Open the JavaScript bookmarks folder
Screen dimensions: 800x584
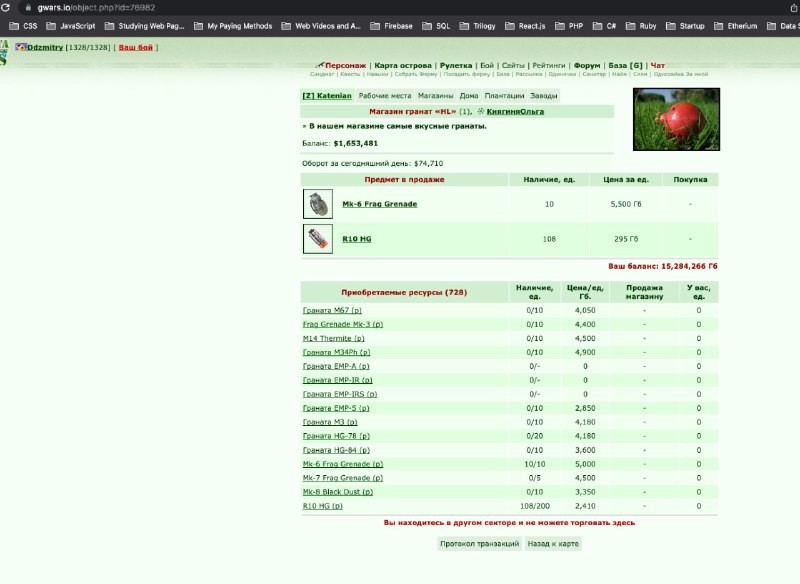tap(70, 26)
